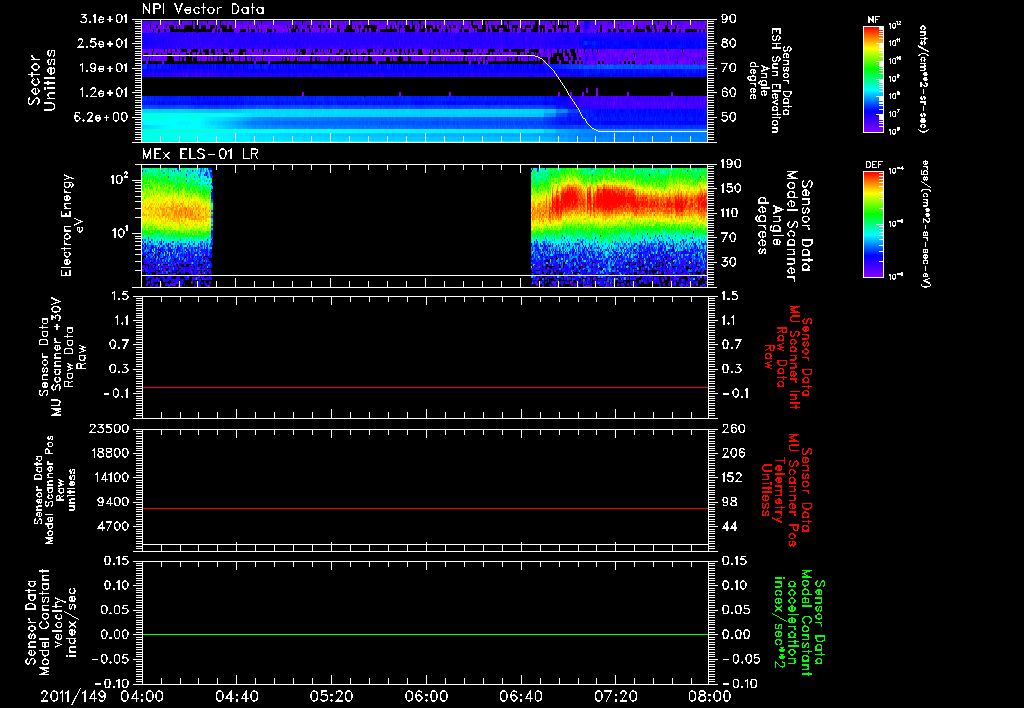Click the '98' telemetry position tick
The height and width of the screenshot is (708, 1024).
[x=729, y=502]
